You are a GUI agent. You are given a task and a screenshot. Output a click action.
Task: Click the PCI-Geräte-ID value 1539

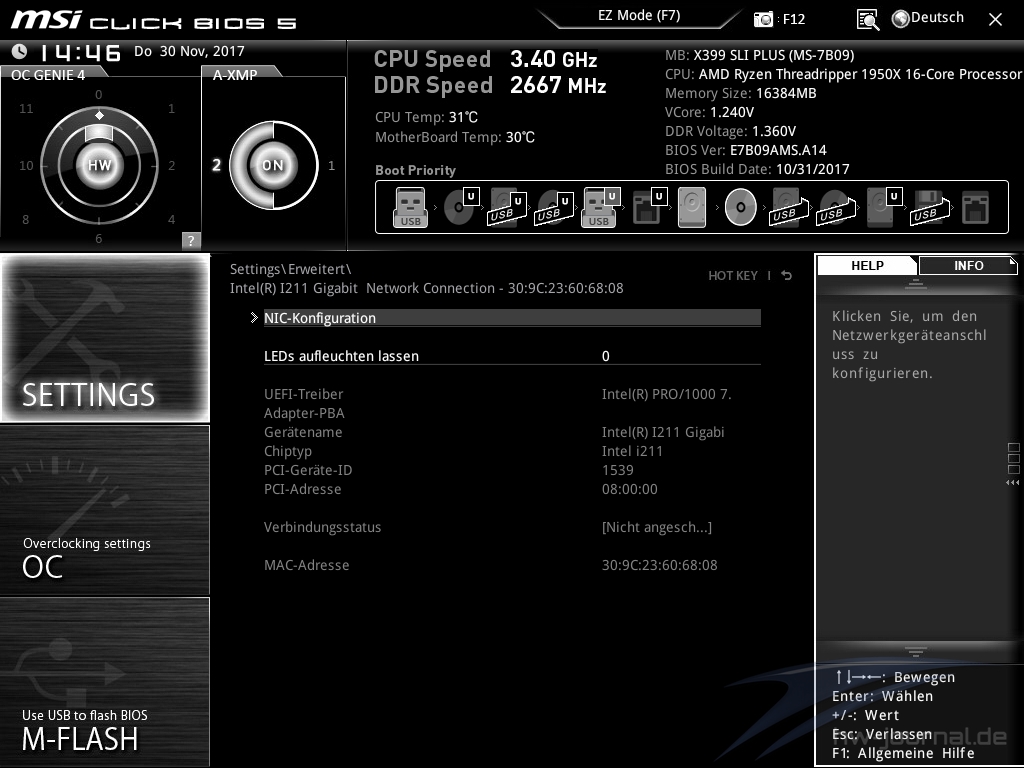(618, 470)
